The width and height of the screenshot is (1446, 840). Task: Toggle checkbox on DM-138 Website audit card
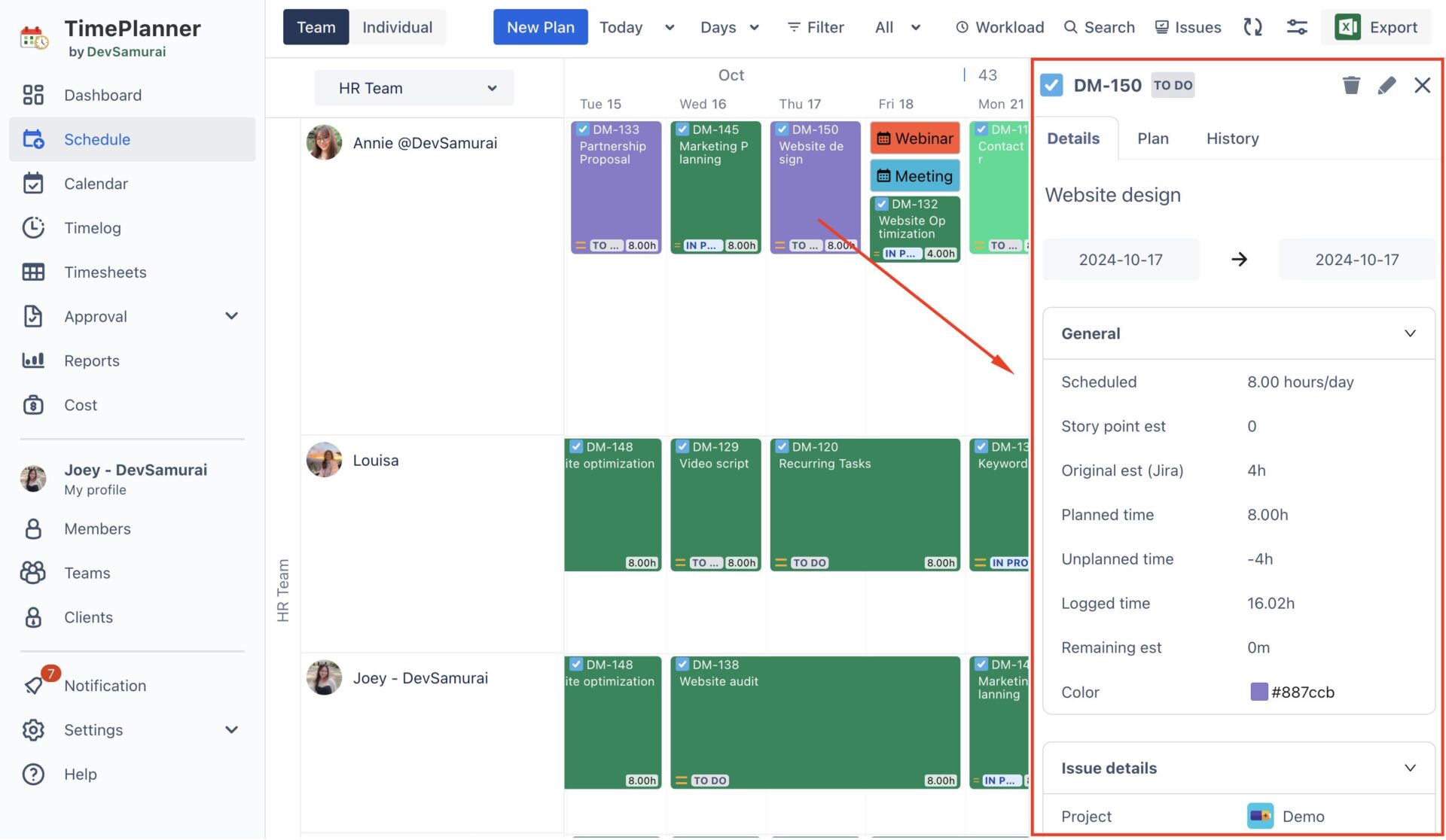pyautogui.click(x=683, y=664)
